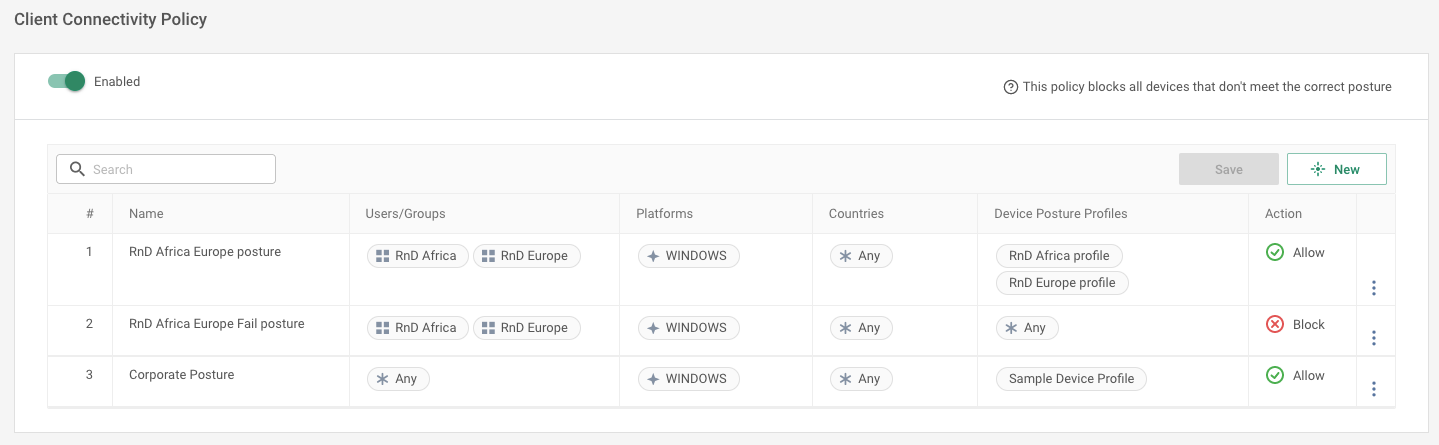Select the RnD Europe profile chip

click(1061, 283)
